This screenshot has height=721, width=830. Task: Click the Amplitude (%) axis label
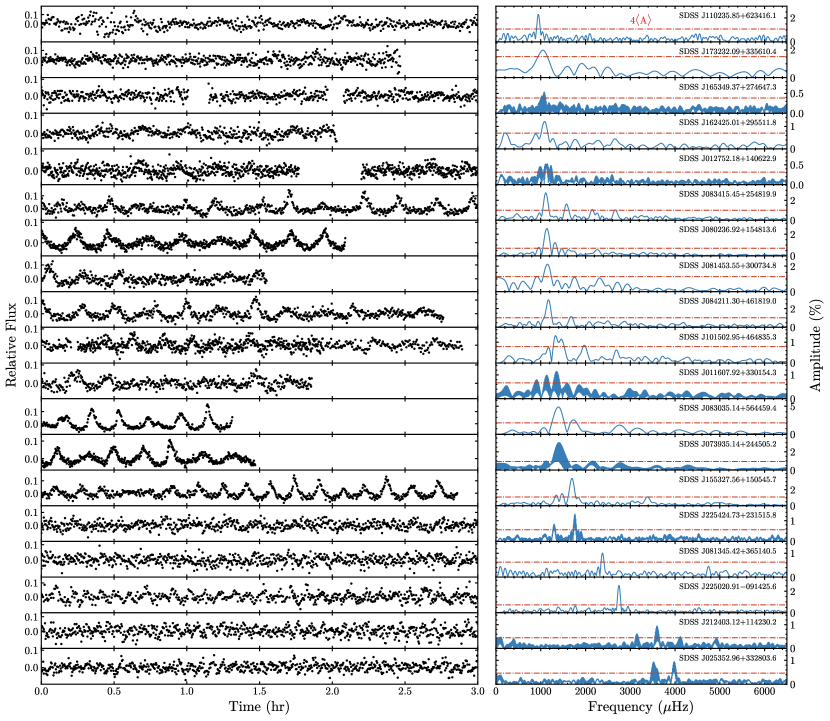pyautogui.click(x=816, y=345)
